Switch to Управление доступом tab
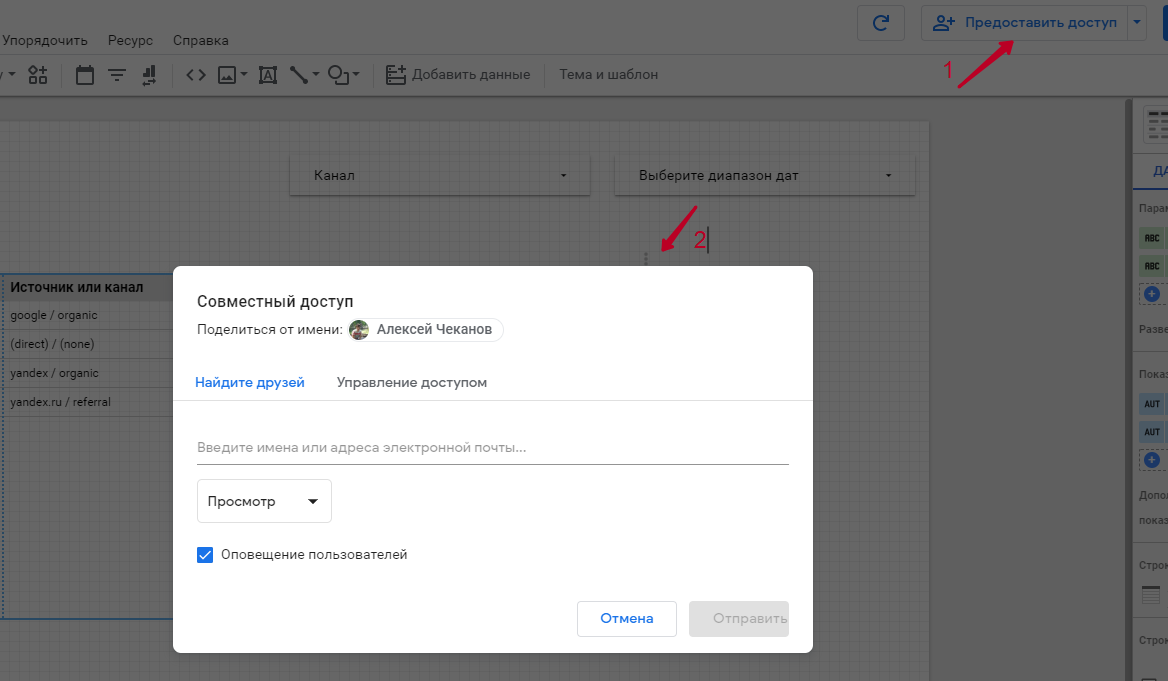This screenshot has width=1168, height=681. pos(411,382)
